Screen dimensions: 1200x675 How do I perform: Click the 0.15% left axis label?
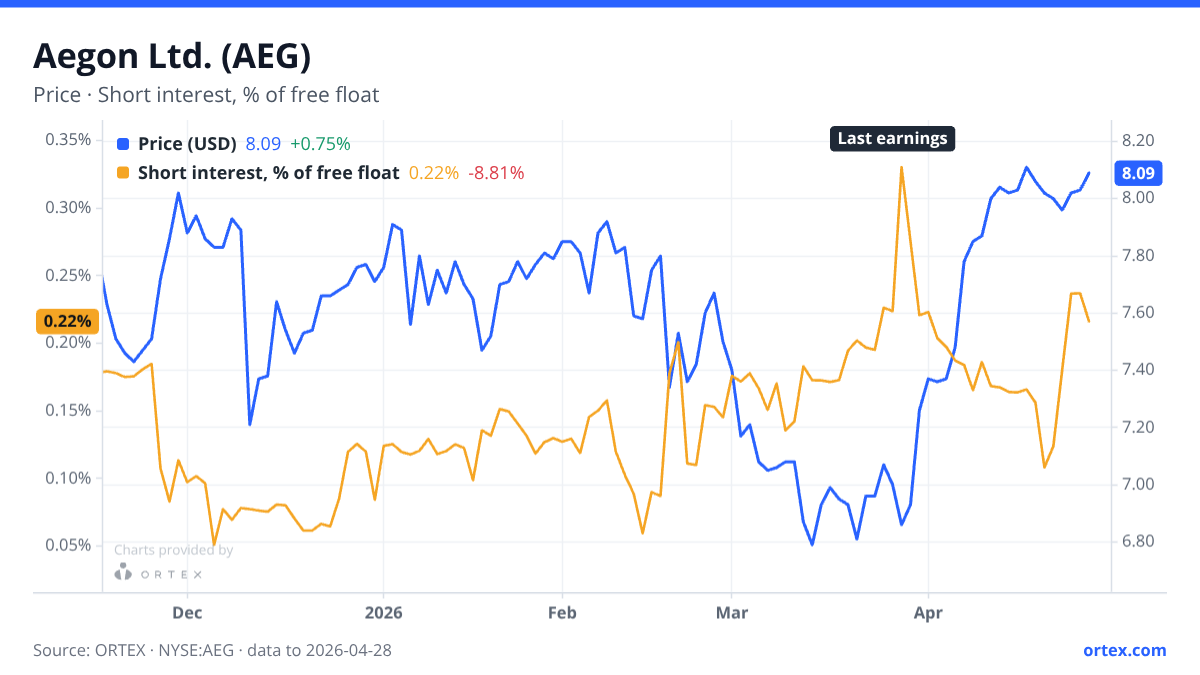[68, 410]
